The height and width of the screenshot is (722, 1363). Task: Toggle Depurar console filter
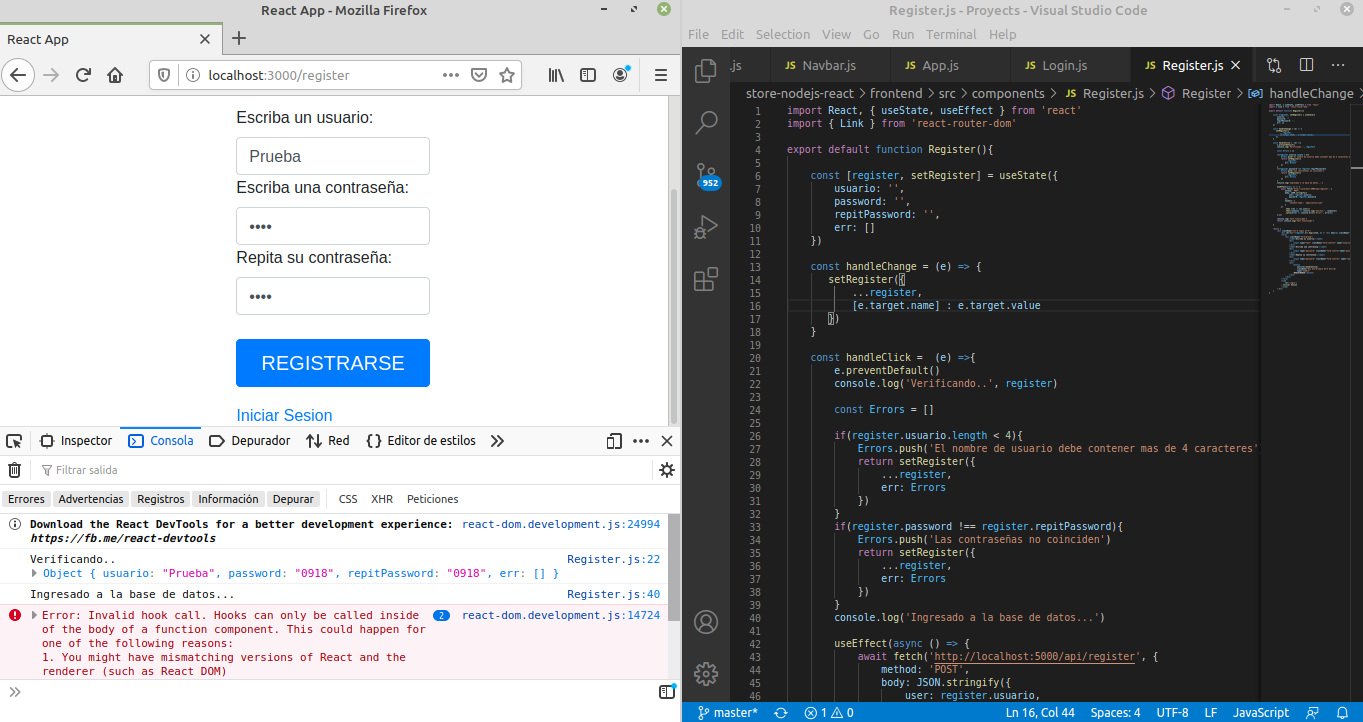click(293, 499)
